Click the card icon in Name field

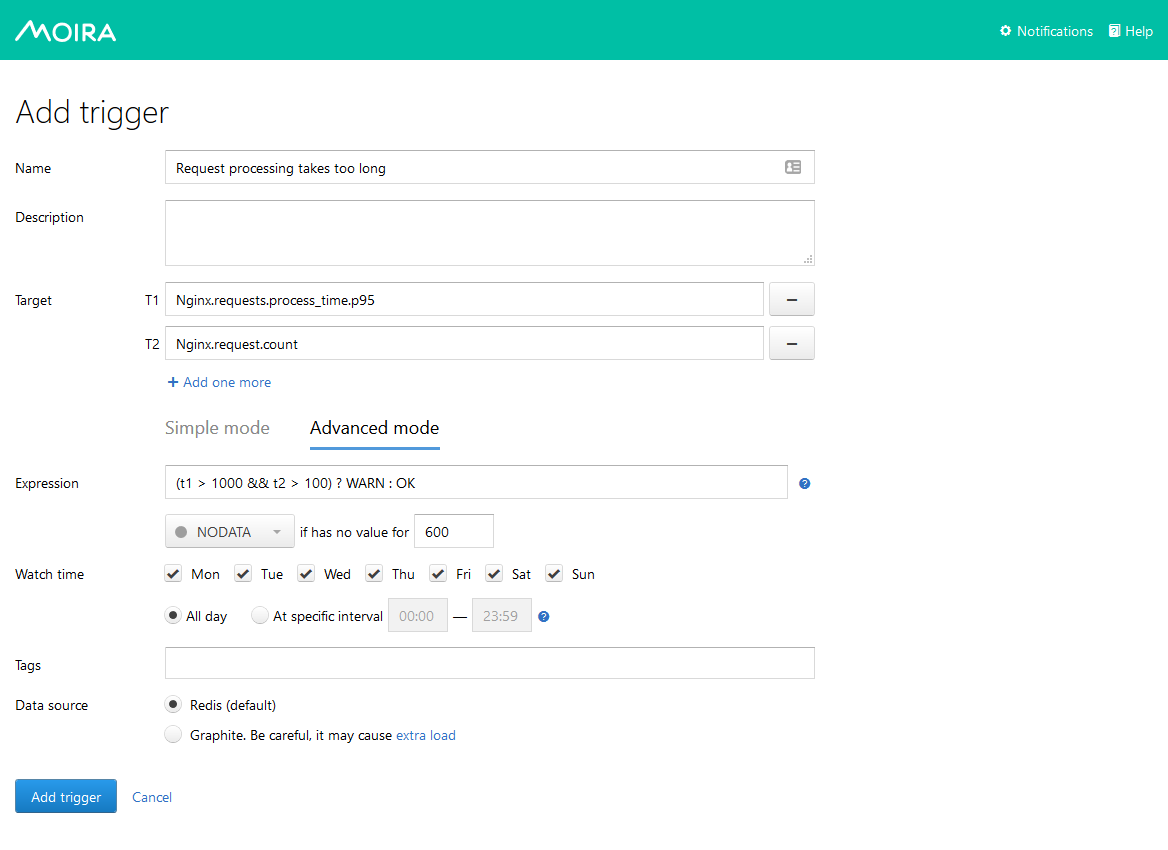click(x=793, y=168)
